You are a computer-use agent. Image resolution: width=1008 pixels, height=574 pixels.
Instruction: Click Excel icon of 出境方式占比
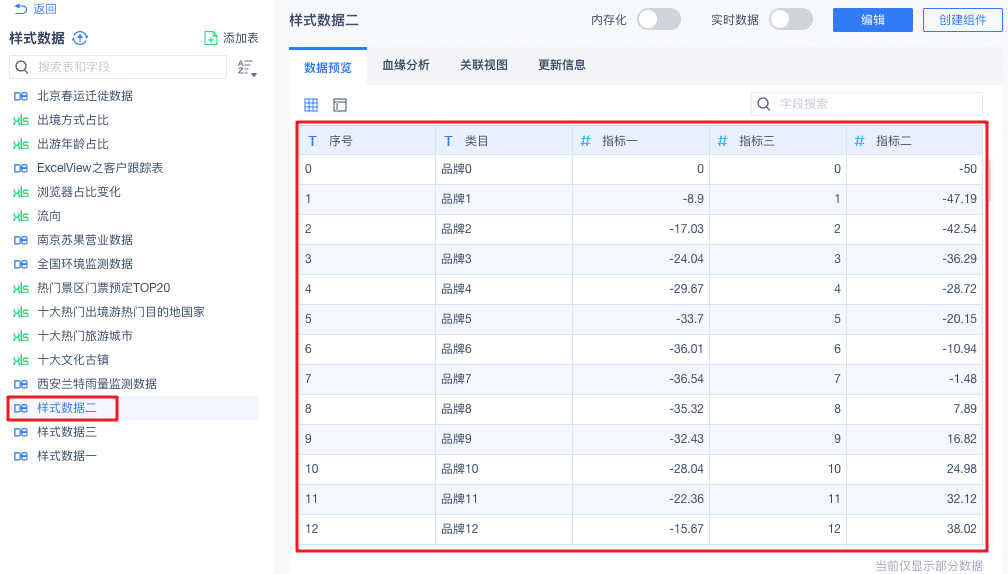(20, 120)
